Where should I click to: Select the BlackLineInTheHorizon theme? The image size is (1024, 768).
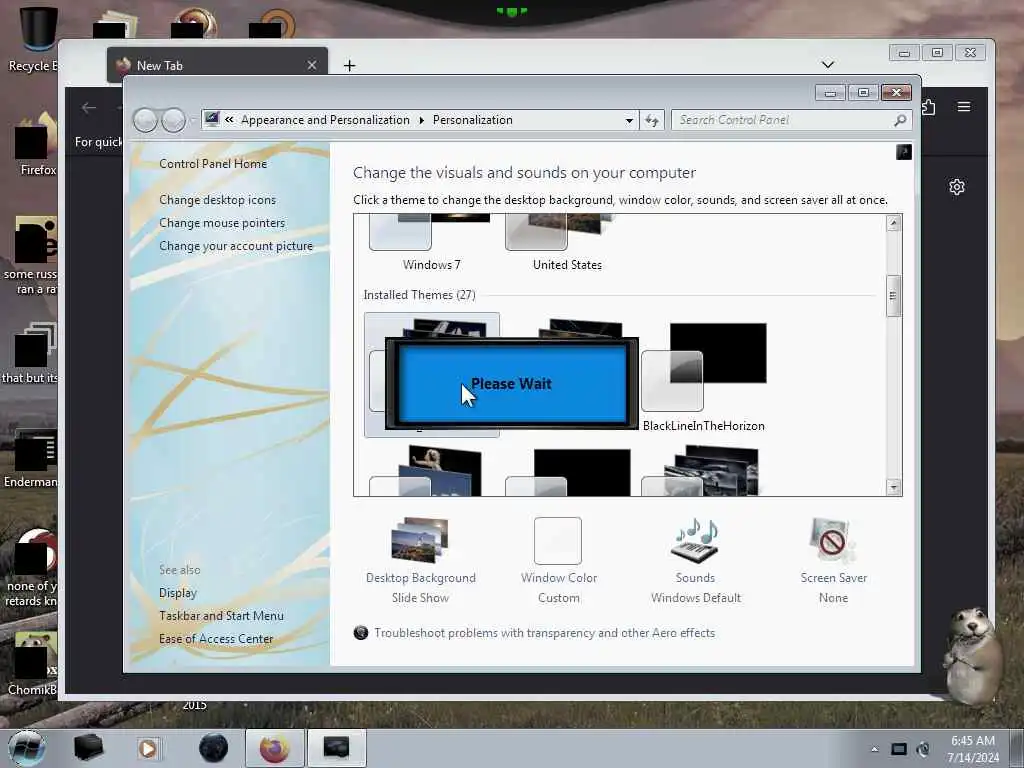703,376
